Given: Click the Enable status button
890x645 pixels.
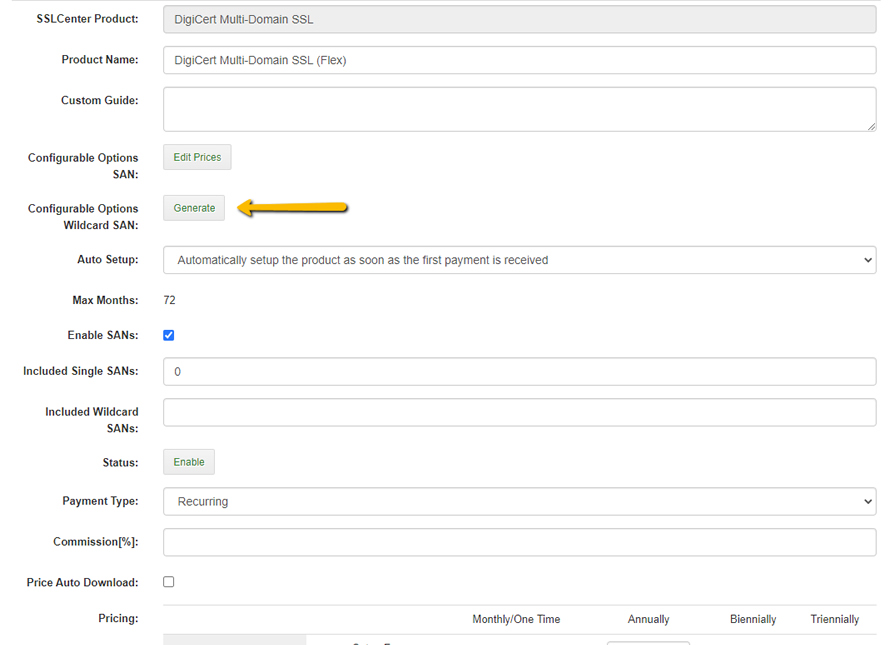Looking at the screenshot, I should pos(189,462).
